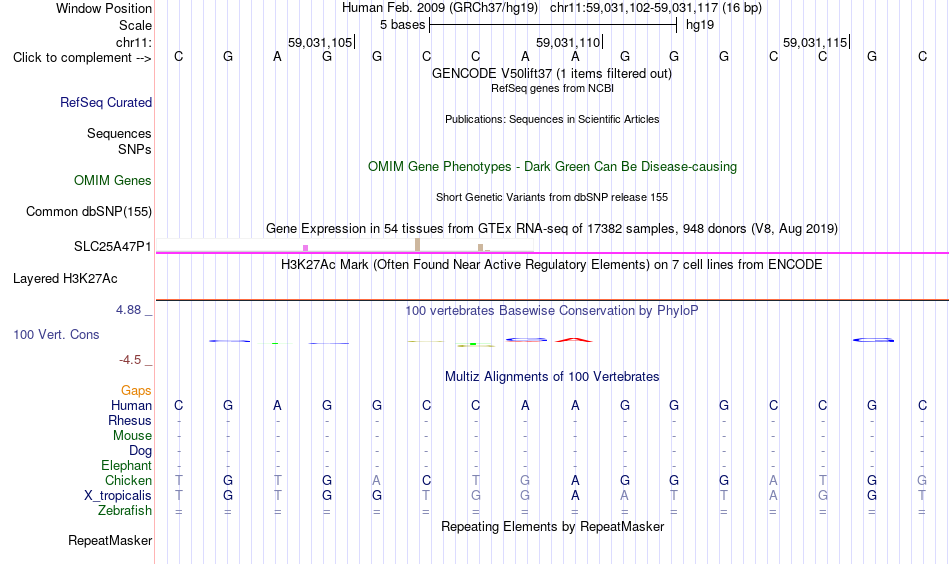Viewport: 950px width, 564px height.
Task: Click the X_tropicalis species row label
Action: pyautogui.click(x=118, y=496)
